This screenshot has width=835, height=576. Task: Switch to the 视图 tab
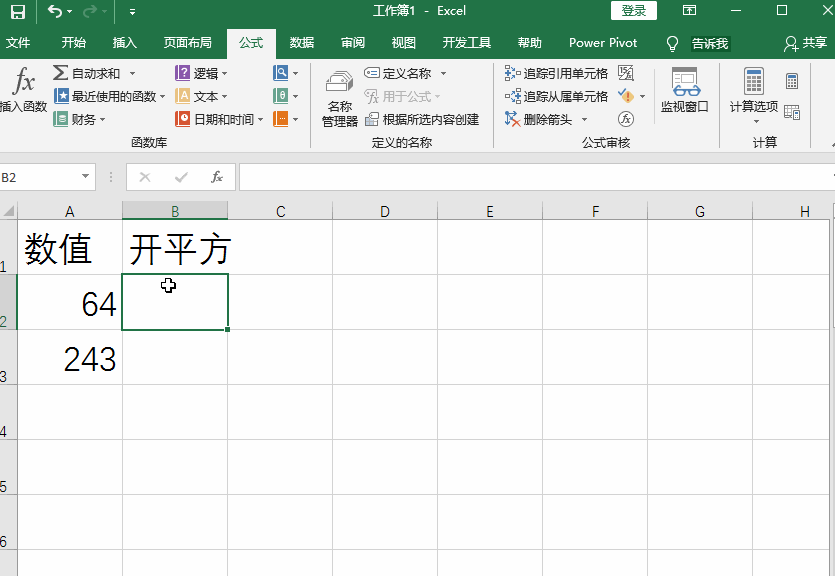pos(404,43)
